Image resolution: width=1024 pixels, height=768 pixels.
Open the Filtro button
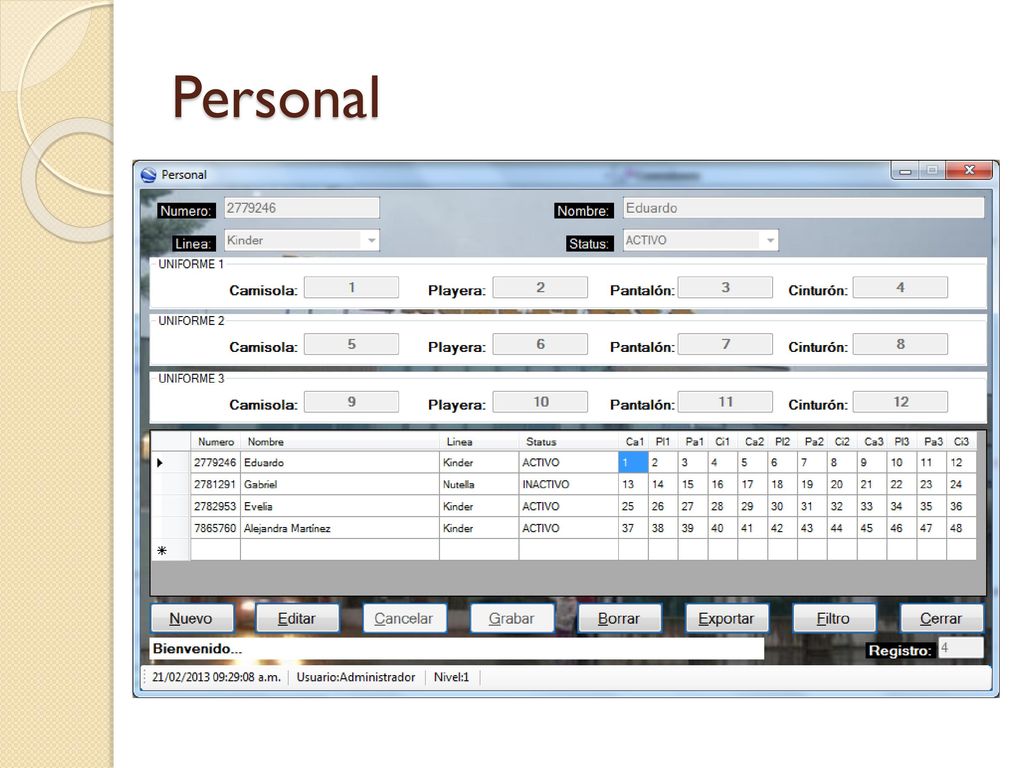point(834,618)
